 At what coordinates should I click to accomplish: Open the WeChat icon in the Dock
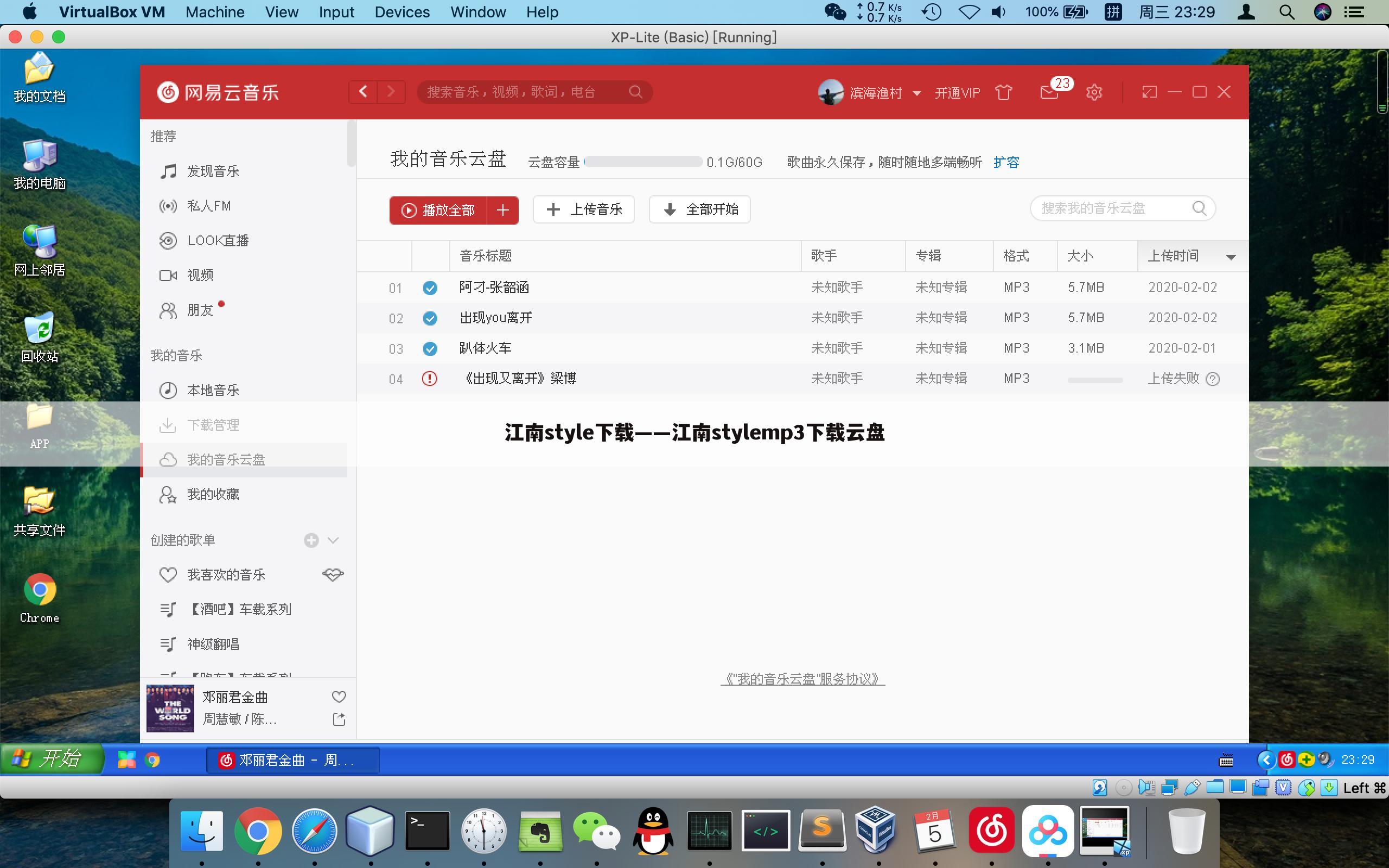tap(596, 831)
